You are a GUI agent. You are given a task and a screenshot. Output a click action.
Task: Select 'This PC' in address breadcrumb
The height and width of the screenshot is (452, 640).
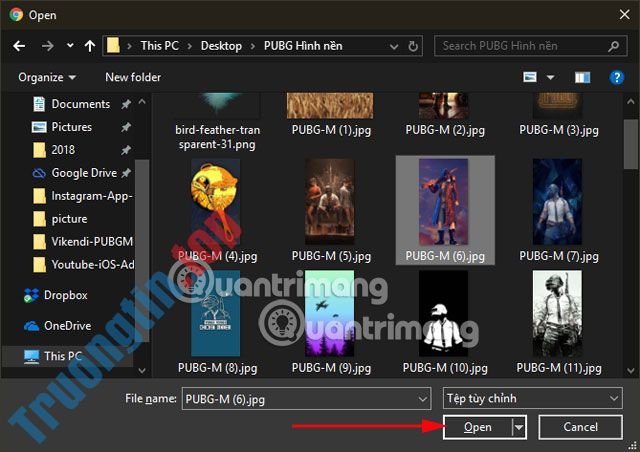coord(160,46)
